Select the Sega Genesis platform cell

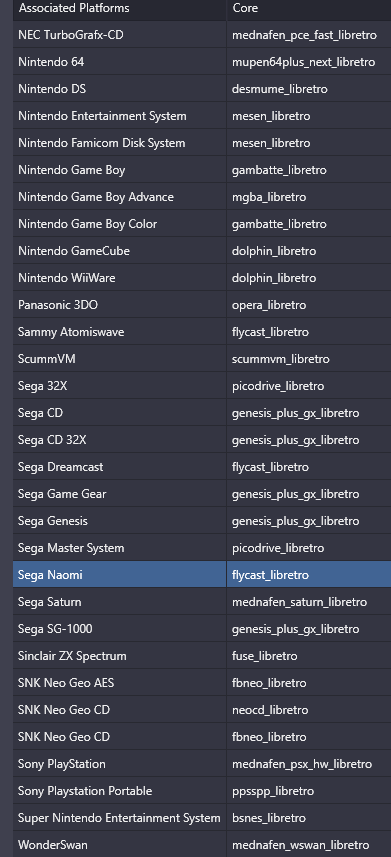pyautogui.click(x=120, y=520)
